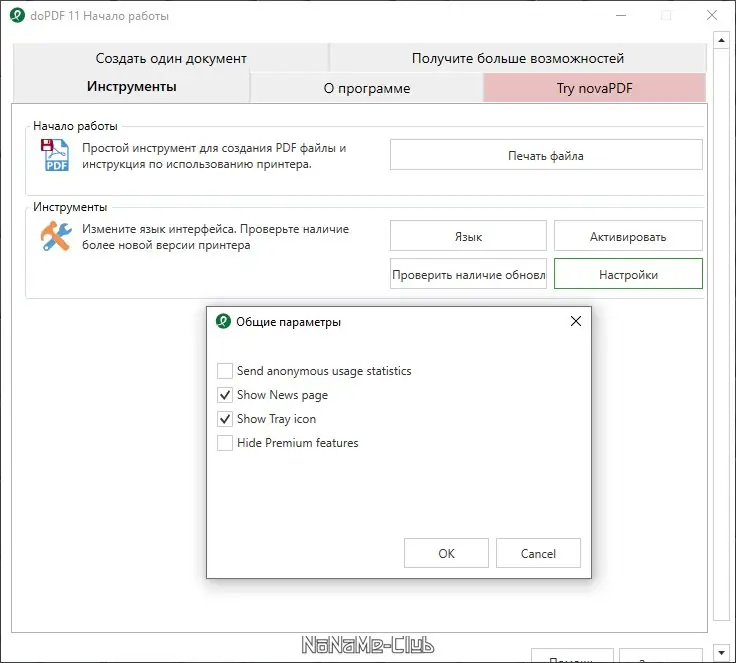736x663 pixels.
Task: Uncheck Show News page option
Action: point(225,395)
